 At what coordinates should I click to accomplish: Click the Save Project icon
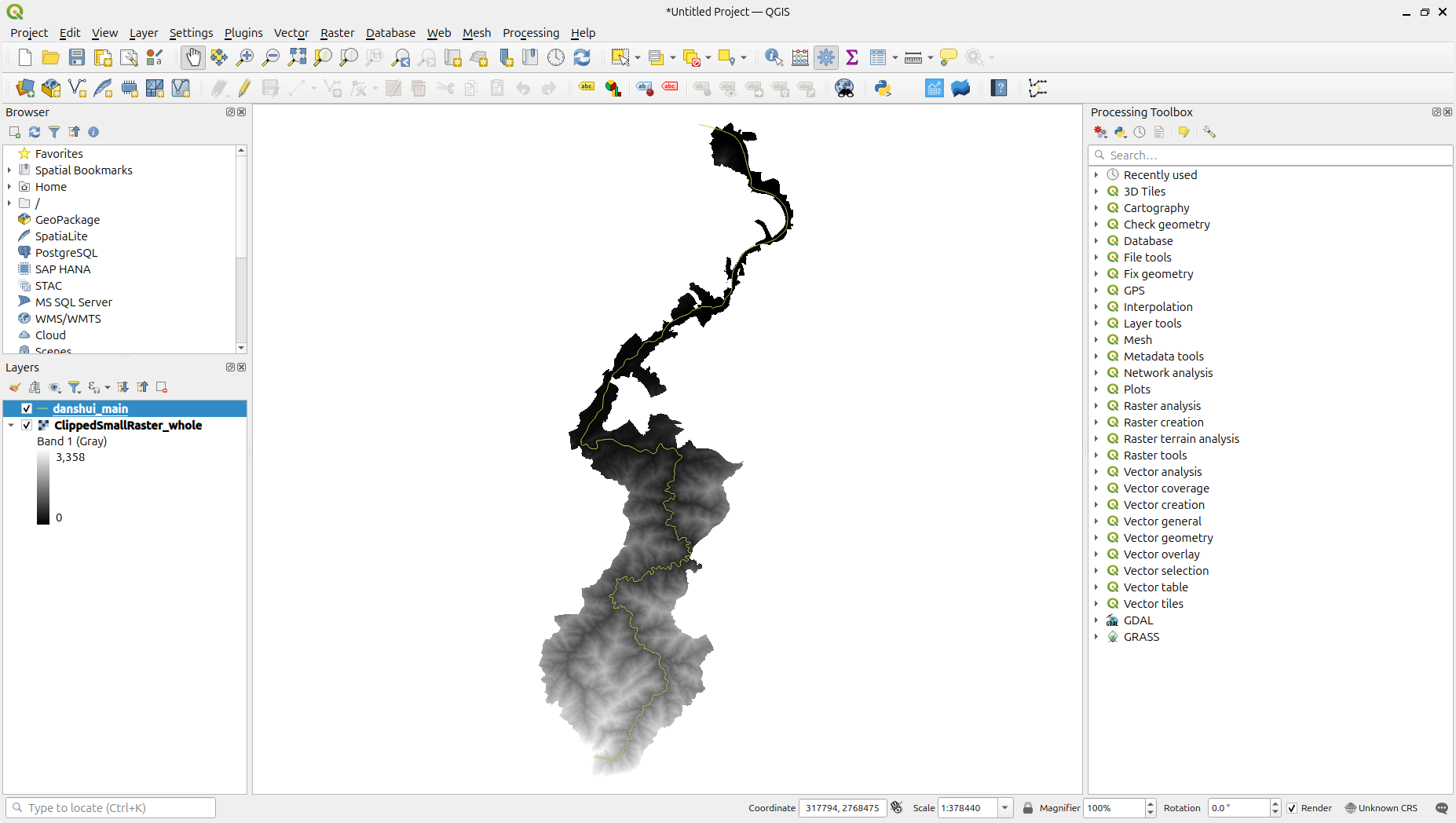coord(77,57)
